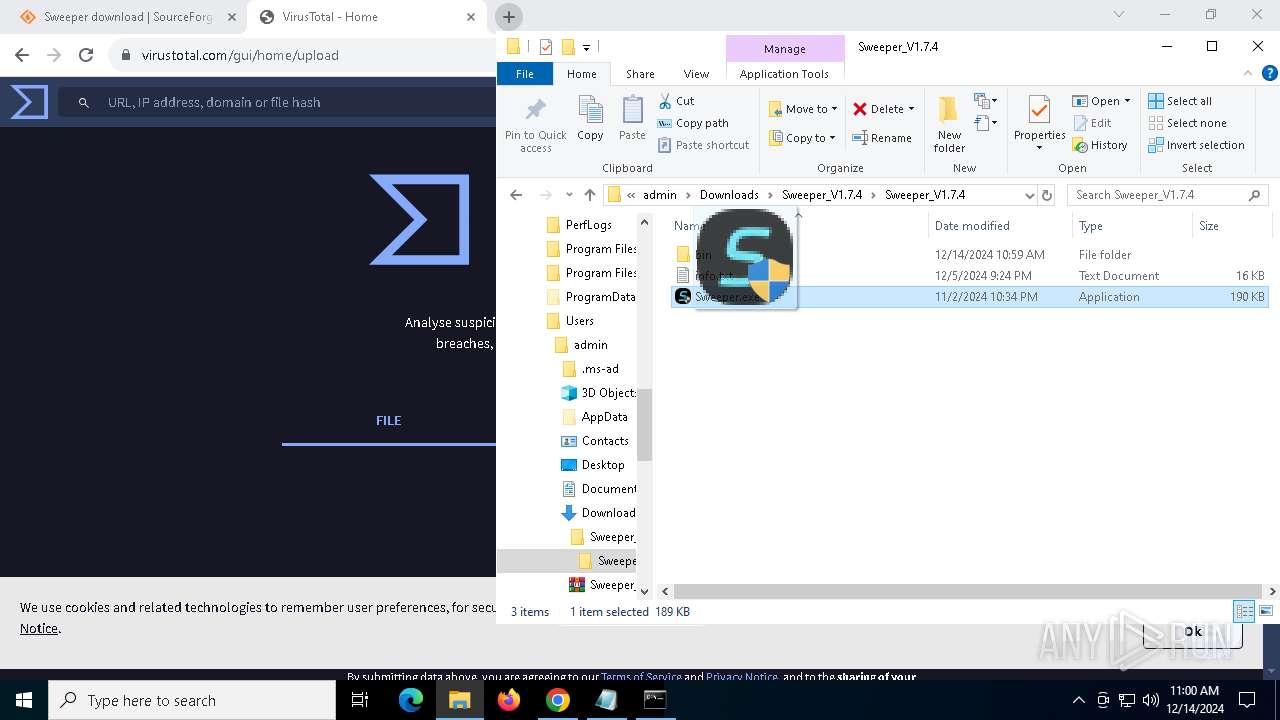Switch to Details view icon in status bar
The height and width of the screenshot is (720, 1280).
[1245, 611]
